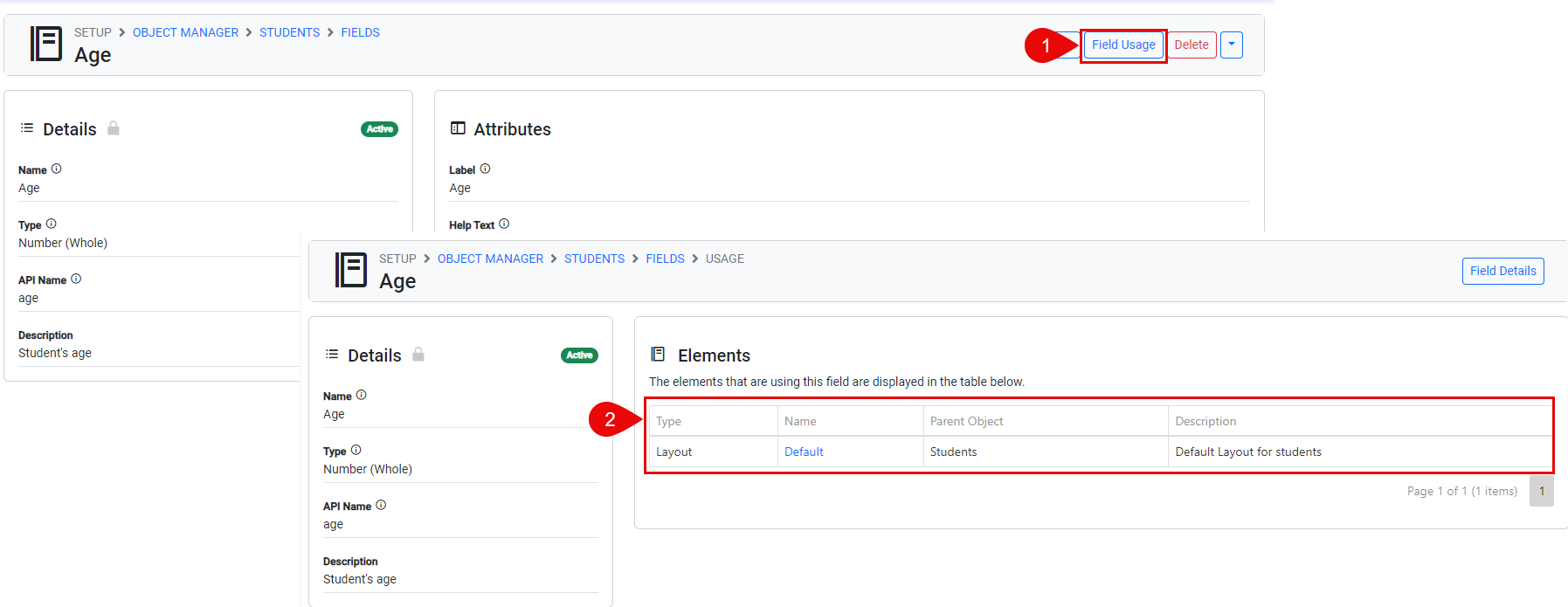Click the lock icon on Usage page Details card

418,355
